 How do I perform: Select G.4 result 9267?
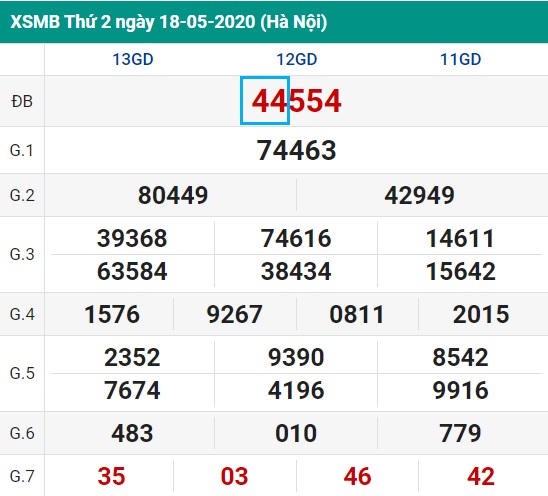tap(235, 314)
